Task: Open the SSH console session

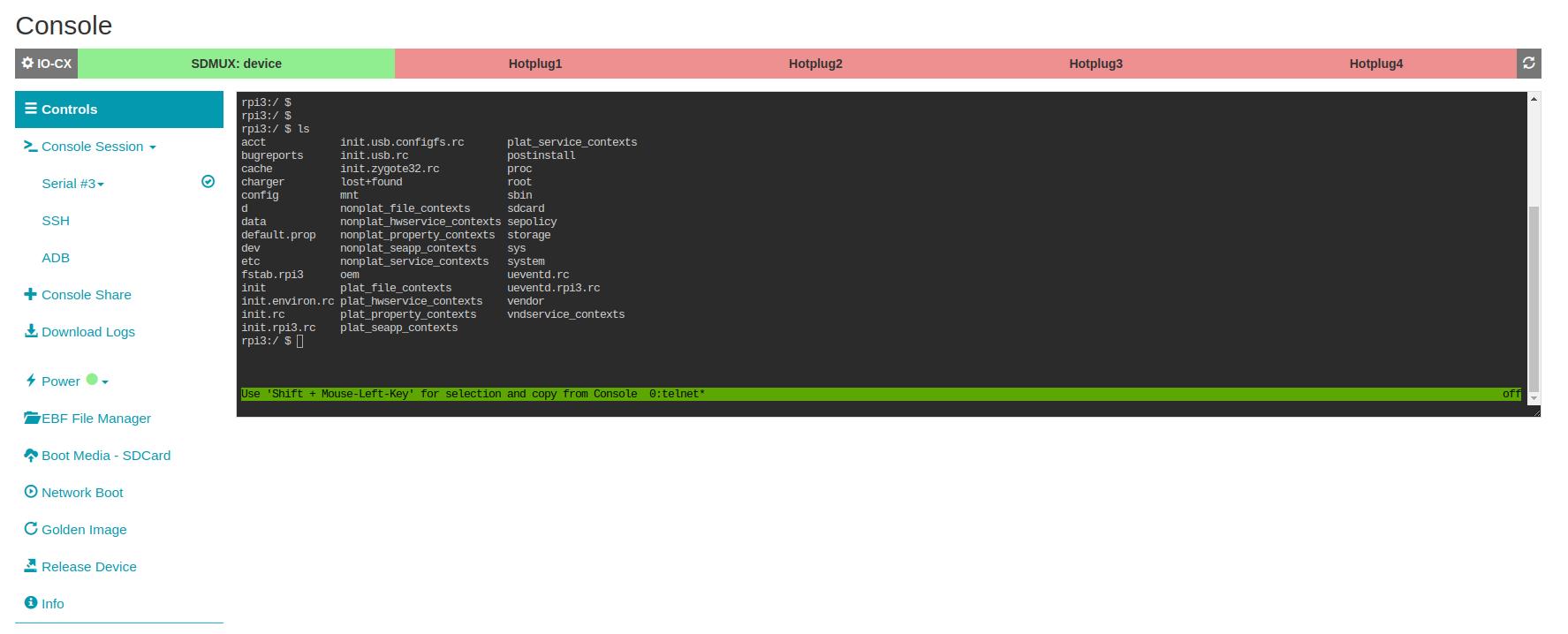Action: (x=56, y=221)
